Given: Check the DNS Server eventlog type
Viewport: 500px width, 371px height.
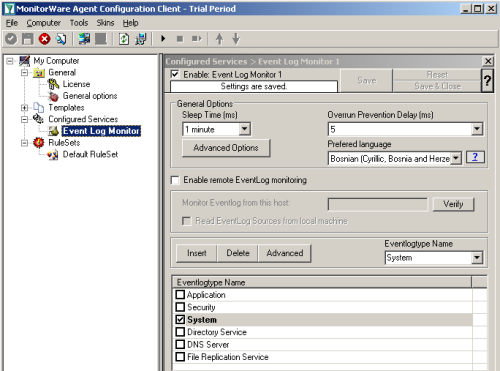Looking at the screenshot, I should tap(180, 344).
